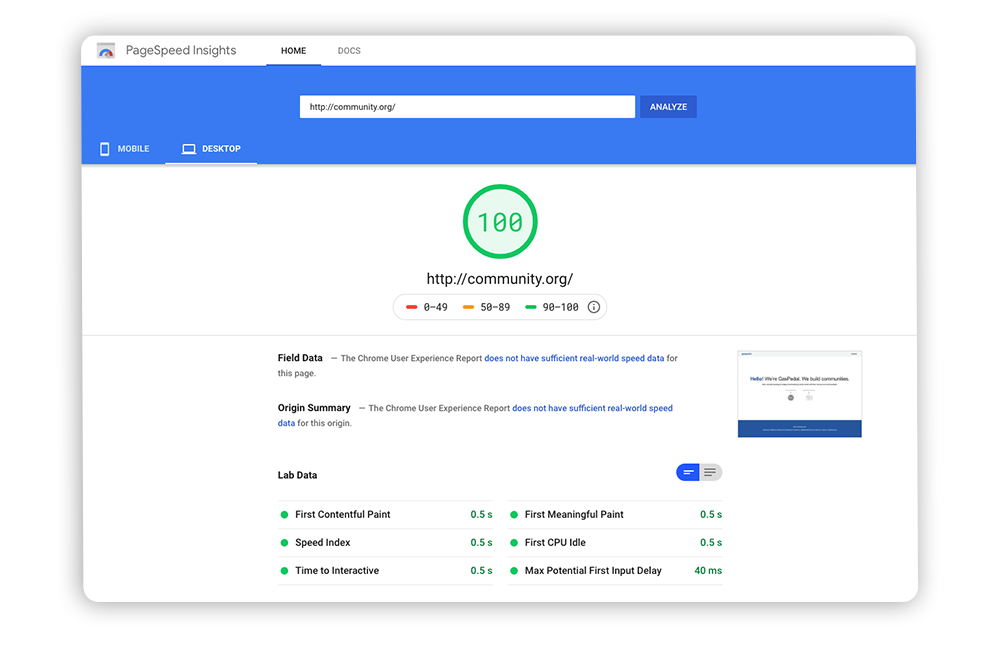Select the MOBILE tab
The width and height of the screenshot is (1000, 647).
click(124, 149)
